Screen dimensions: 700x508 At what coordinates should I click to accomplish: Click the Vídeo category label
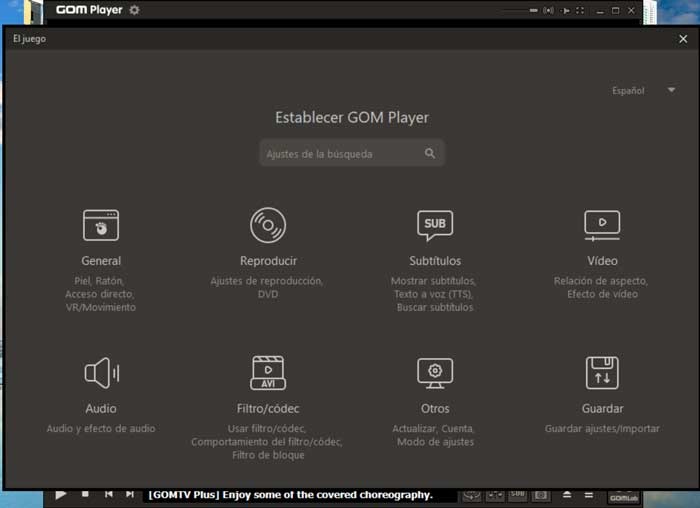pos(602,261)
